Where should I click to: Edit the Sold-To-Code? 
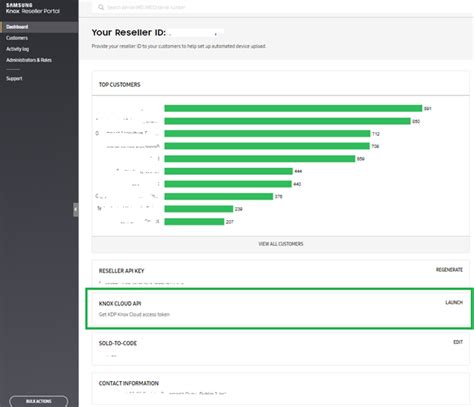pyautogui.click(x=458, y=342)
